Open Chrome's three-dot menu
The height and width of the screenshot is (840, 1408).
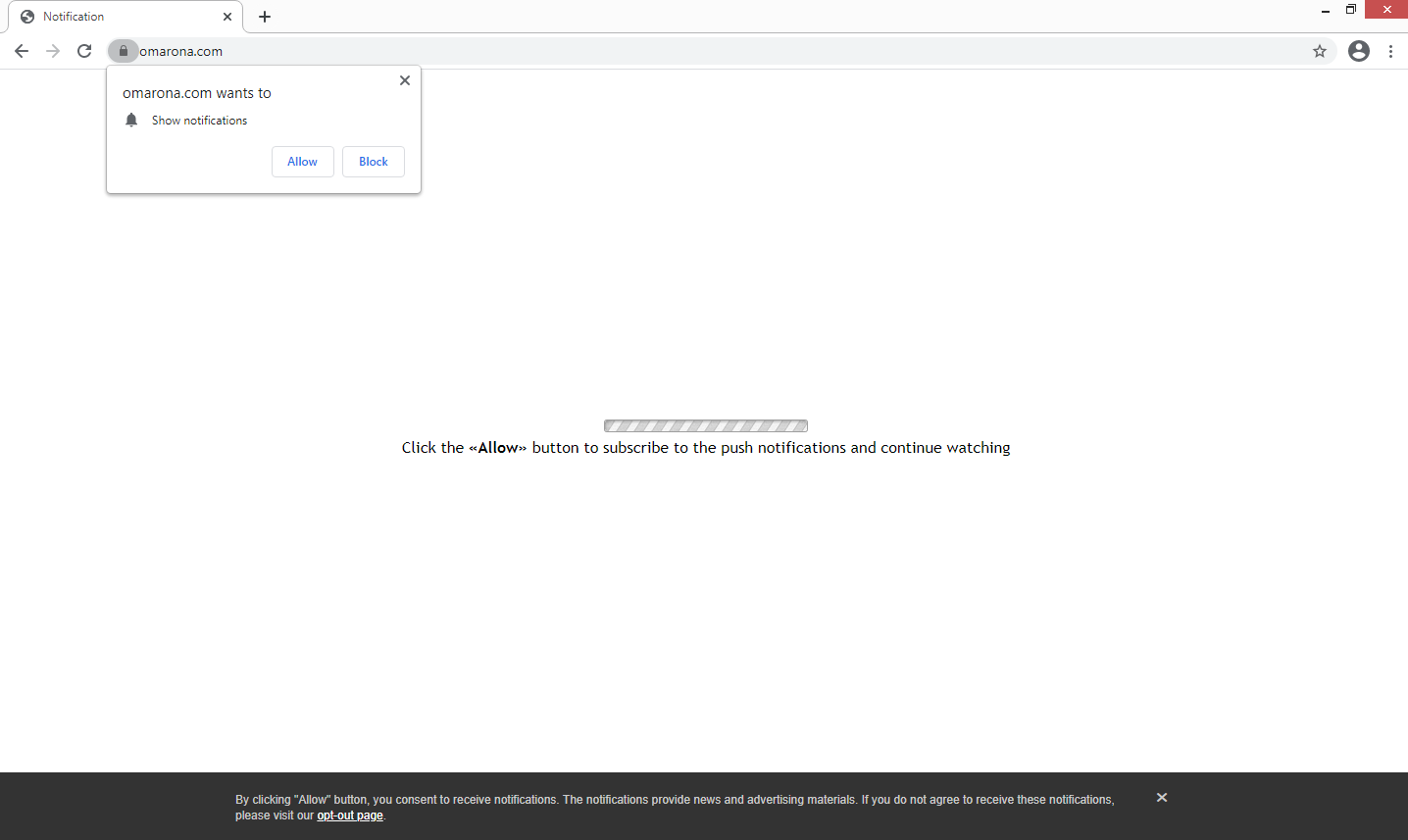pos(1390,51)
